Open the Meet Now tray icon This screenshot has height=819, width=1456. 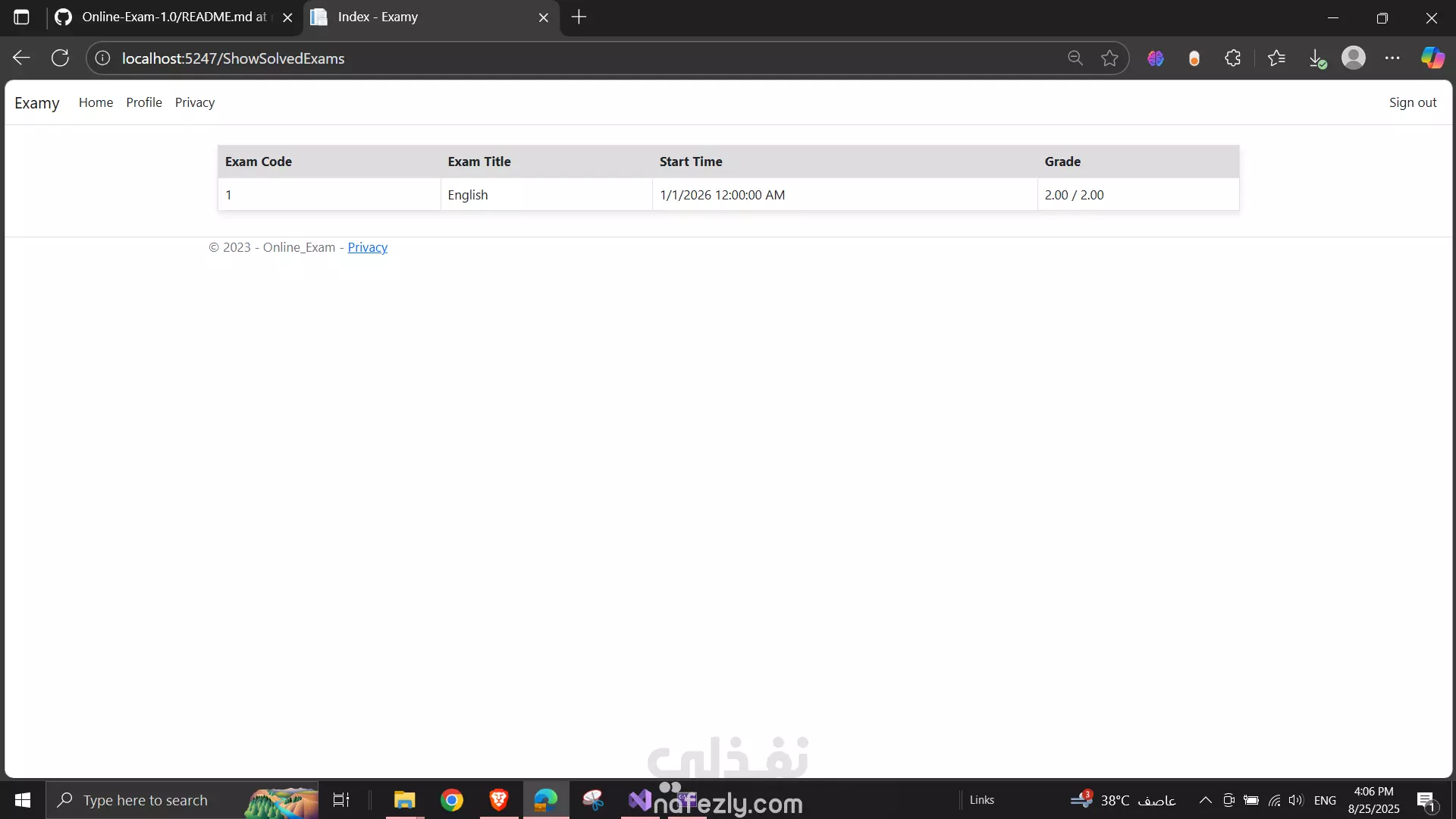click(x=1229, y=800)
